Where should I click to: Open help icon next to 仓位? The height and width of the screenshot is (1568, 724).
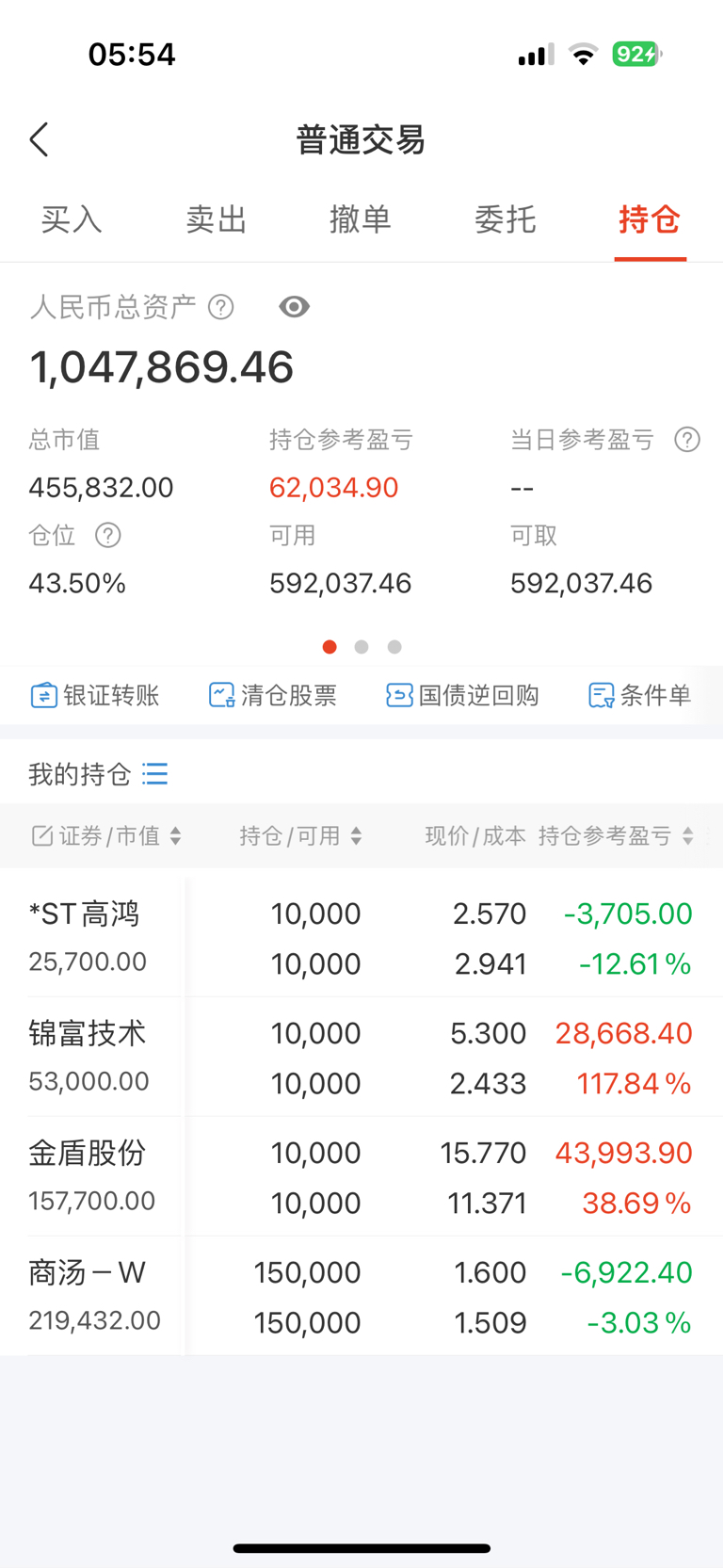108,536
